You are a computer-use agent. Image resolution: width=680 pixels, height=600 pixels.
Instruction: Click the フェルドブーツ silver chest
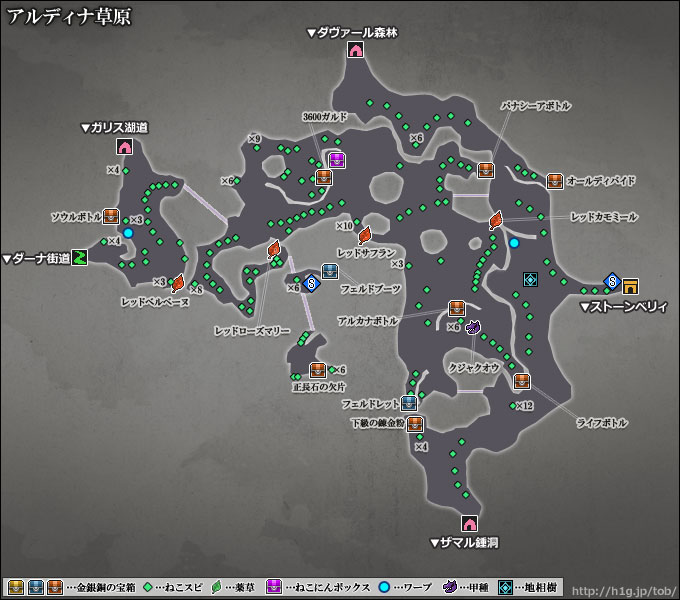point(330,272)
